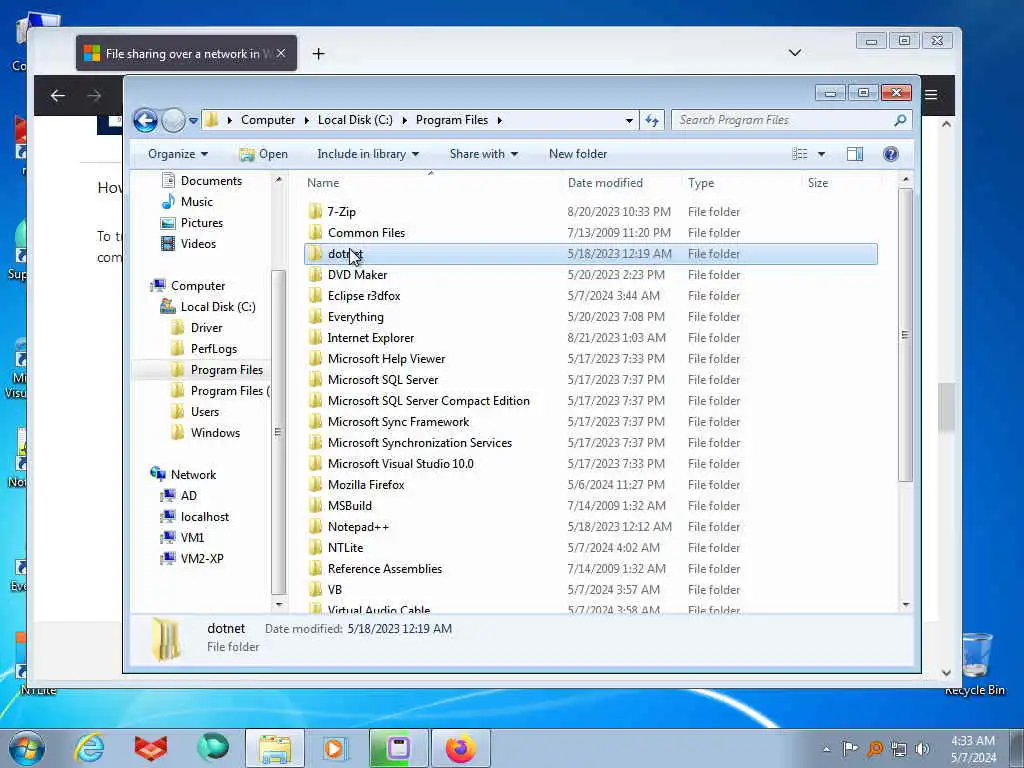Click the Explorer Back navigation button
The height and width of the screenshot is (768, 1024).
145,120
